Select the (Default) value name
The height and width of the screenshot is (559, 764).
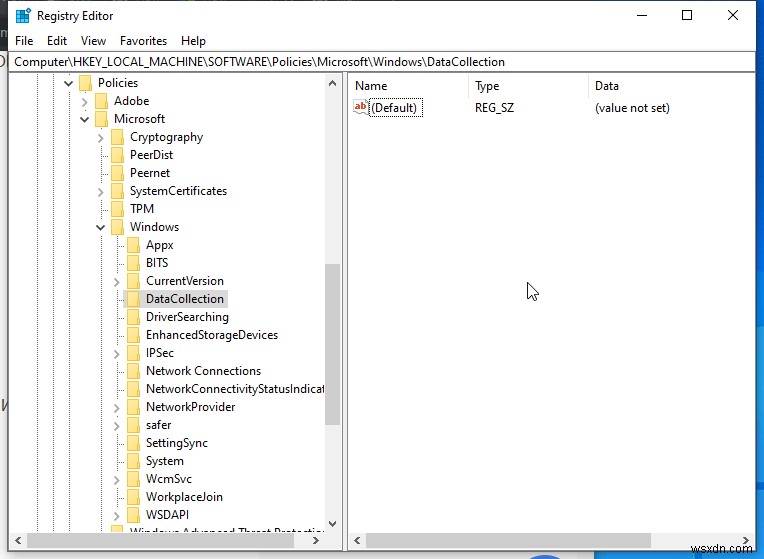[394, 108]
